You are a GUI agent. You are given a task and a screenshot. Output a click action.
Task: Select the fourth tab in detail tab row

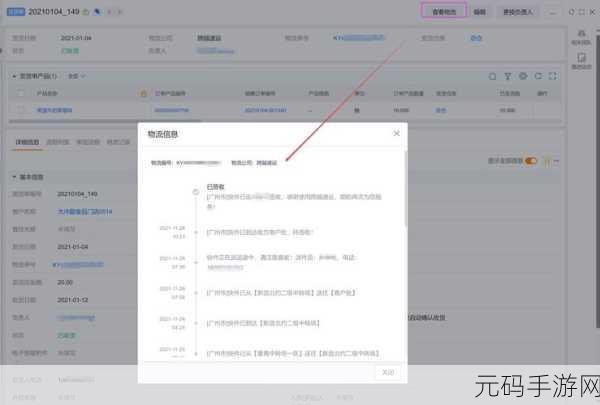118,142
